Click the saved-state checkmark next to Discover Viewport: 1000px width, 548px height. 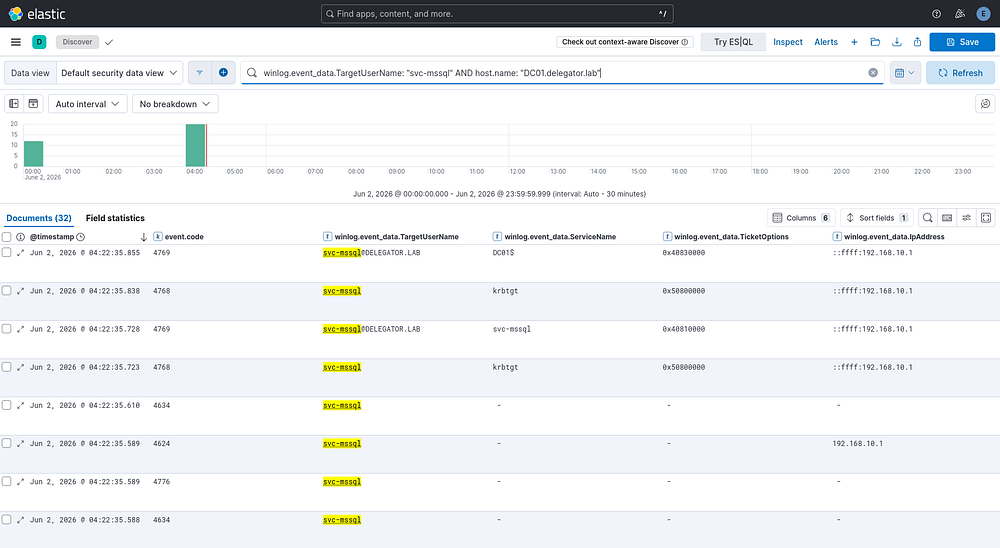[x=109, y=42]
